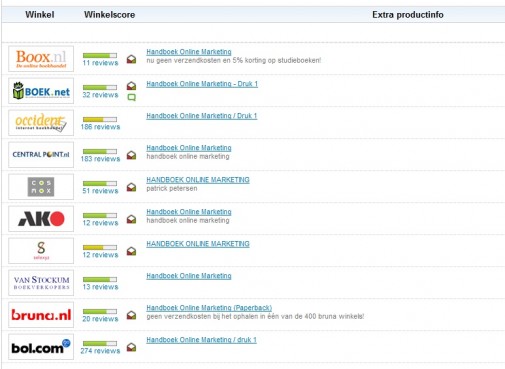This screenshot has height=369, width=505.
Task: View the 11 reviews for Boox.nl
Action: click(x=100, y=63)
